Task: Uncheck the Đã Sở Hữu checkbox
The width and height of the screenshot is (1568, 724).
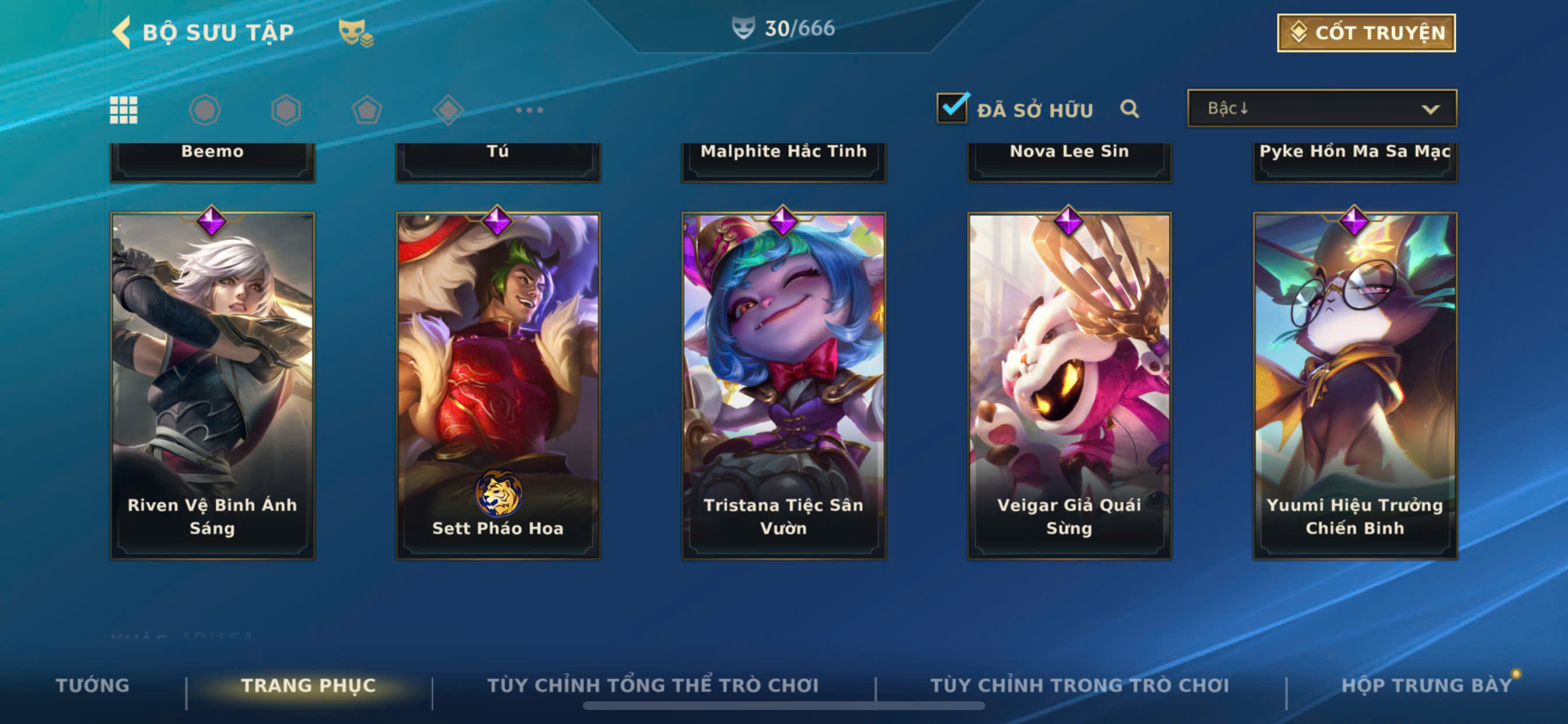Action: click(x=952, y=108)
